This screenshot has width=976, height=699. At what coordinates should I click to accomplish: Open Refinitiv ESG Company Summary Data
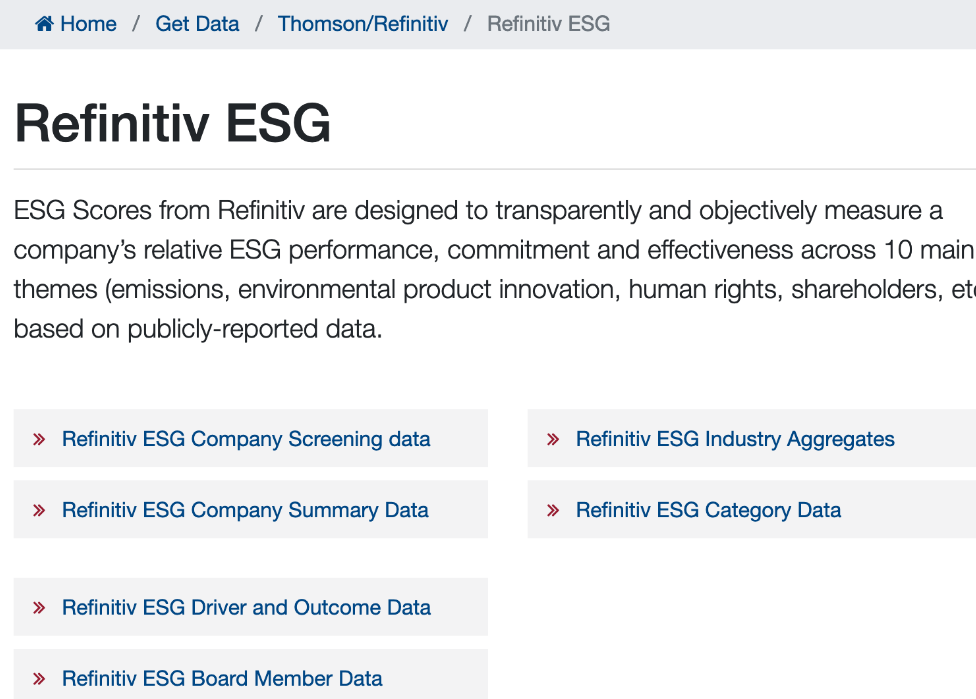point(245,510)
